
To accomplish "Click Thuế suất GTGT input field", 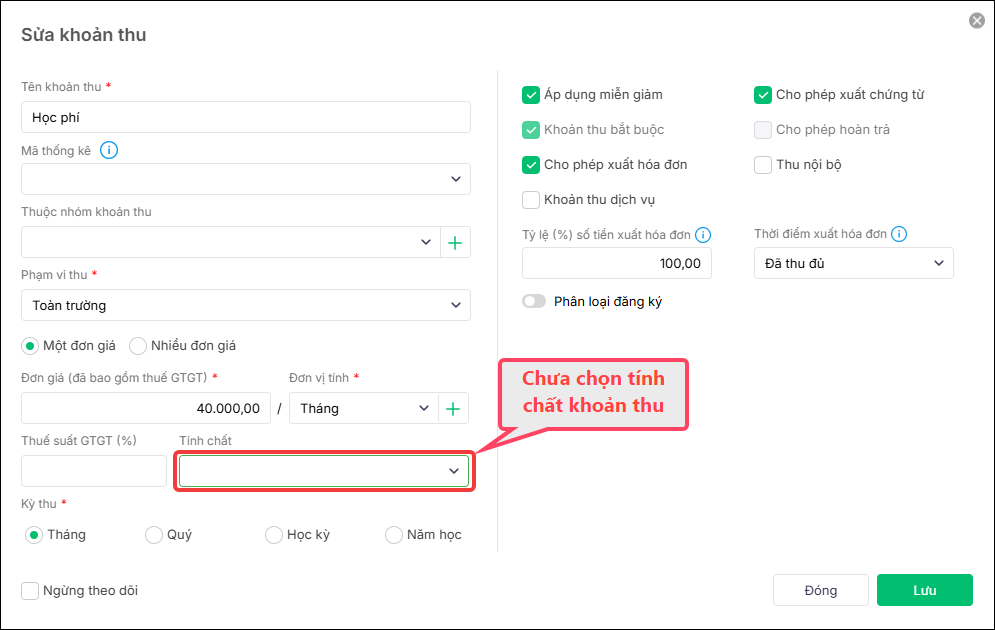I will (94, 471).
